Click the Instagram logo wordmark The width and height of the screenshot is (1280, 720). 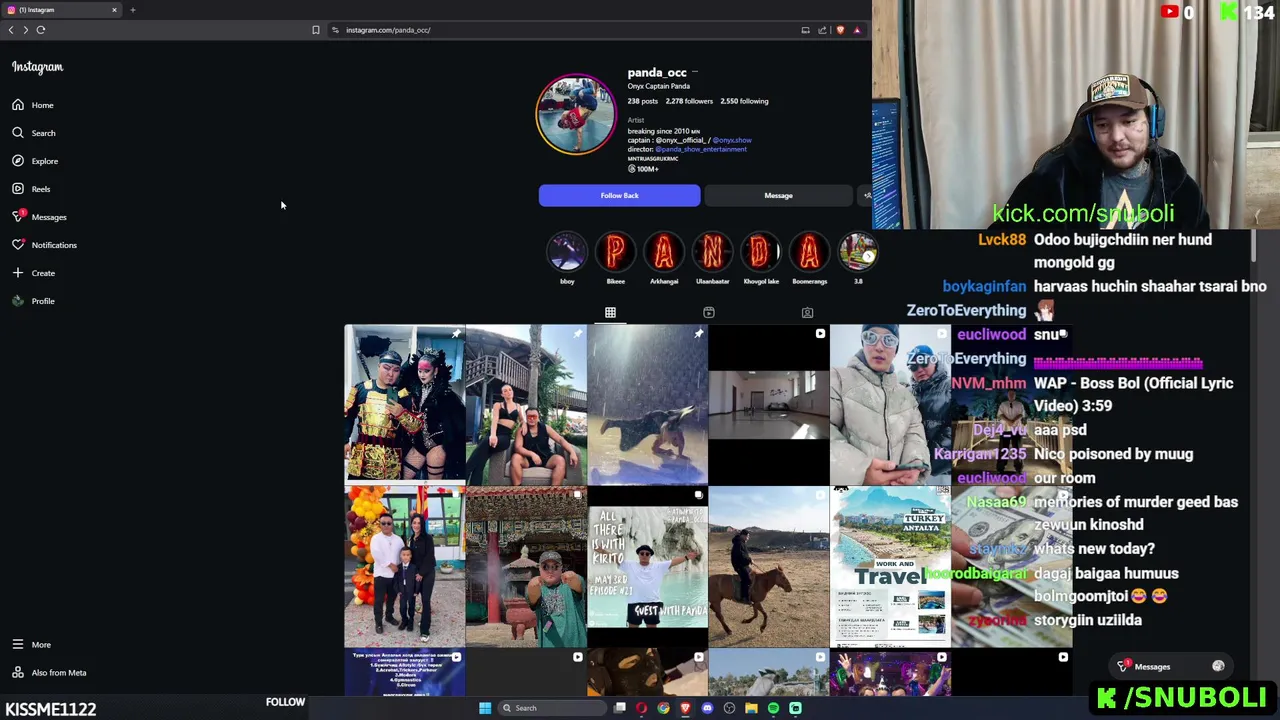pos(37,67)
